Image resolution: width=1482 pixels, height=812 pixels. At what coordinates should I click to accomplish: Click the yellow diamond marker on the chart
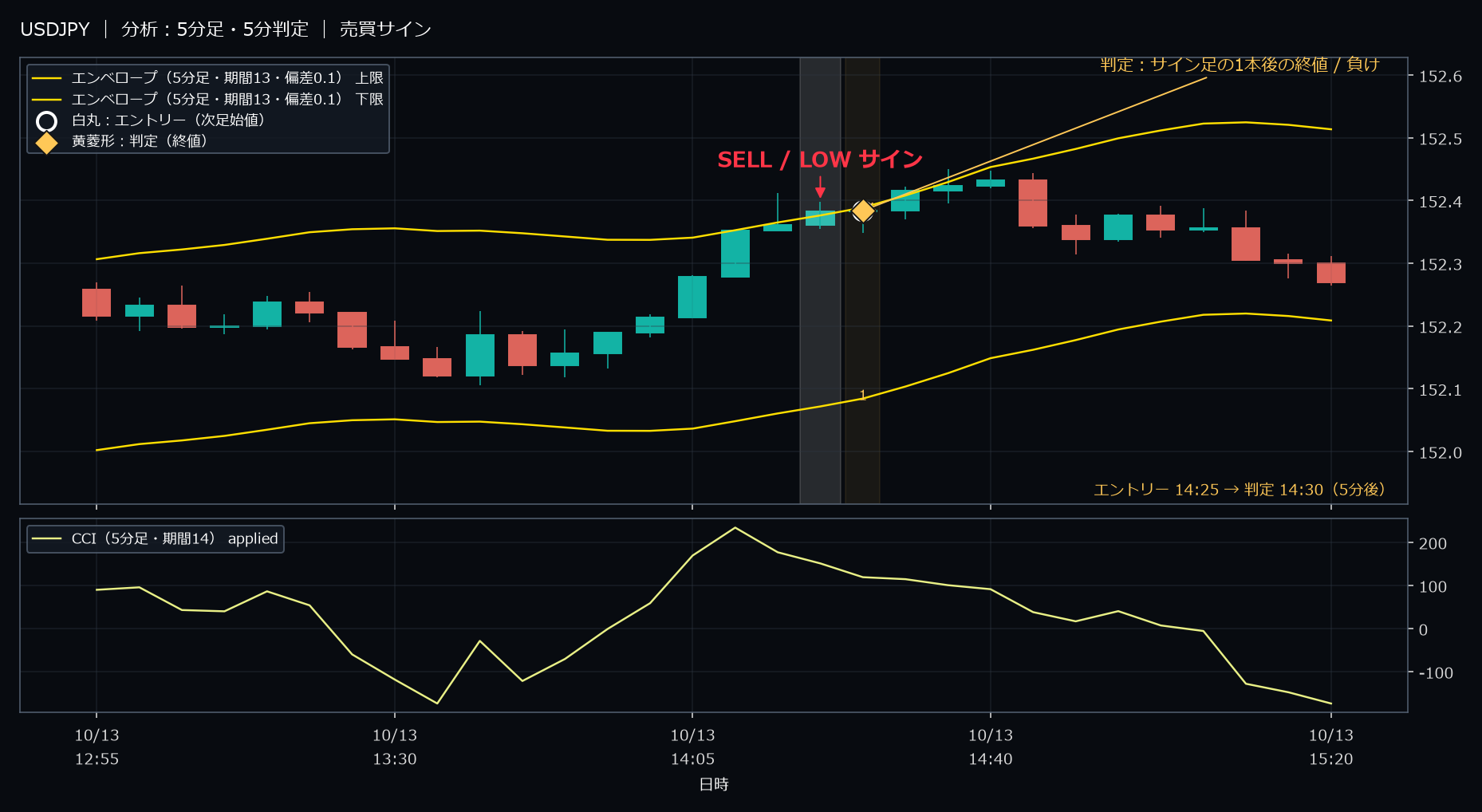coord(863,211)
